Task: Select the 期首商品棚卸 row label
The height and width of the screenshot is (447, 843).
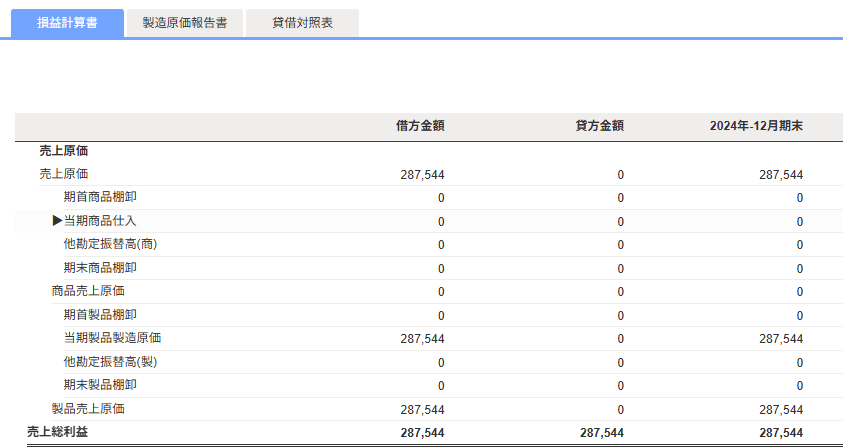Action: pos(100,197)
